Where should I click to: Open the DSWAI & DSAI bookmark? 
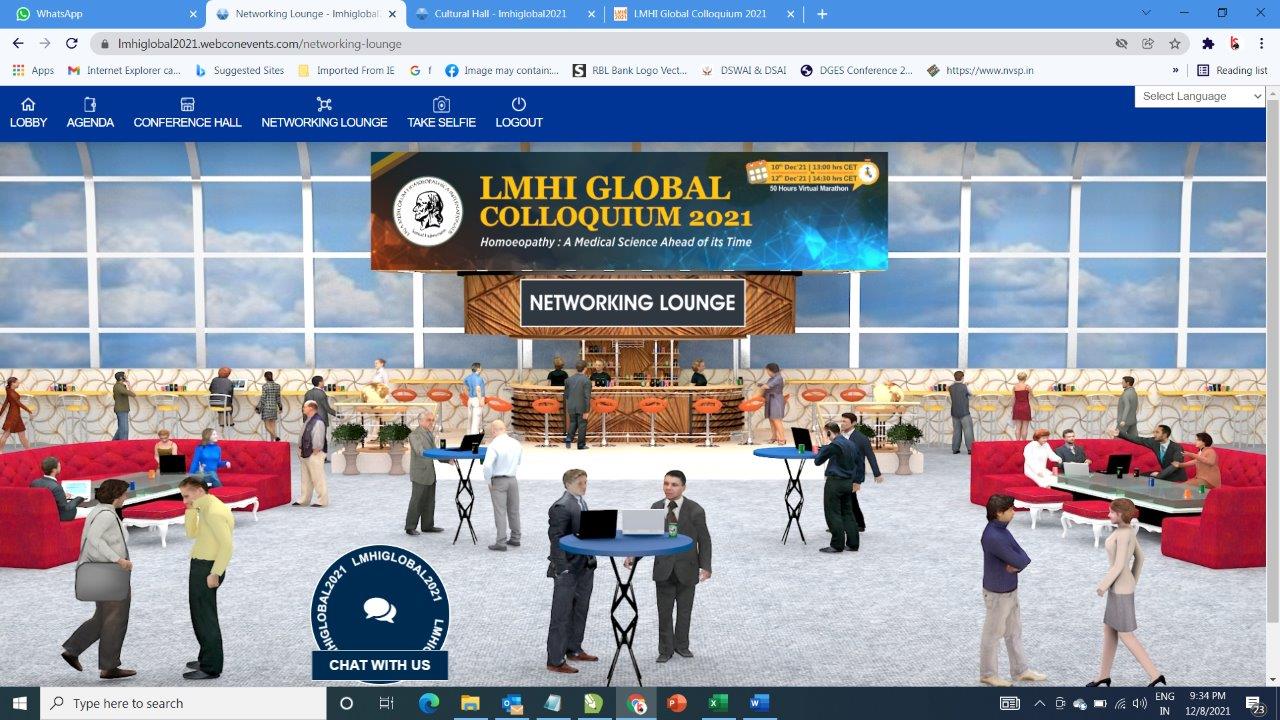point(744,70)
